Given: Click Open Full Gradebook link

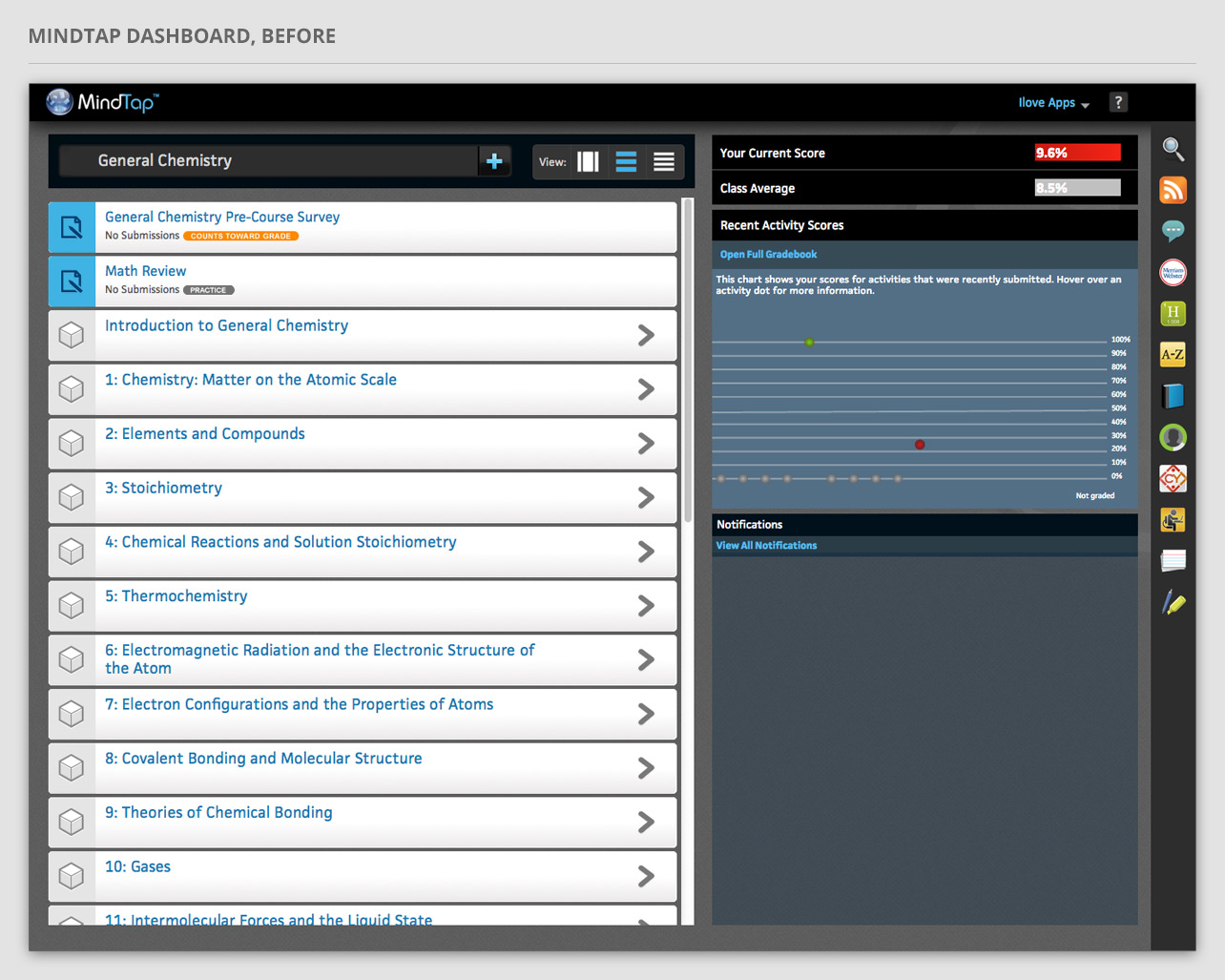Looking at the screenshot, I should 768,255.
